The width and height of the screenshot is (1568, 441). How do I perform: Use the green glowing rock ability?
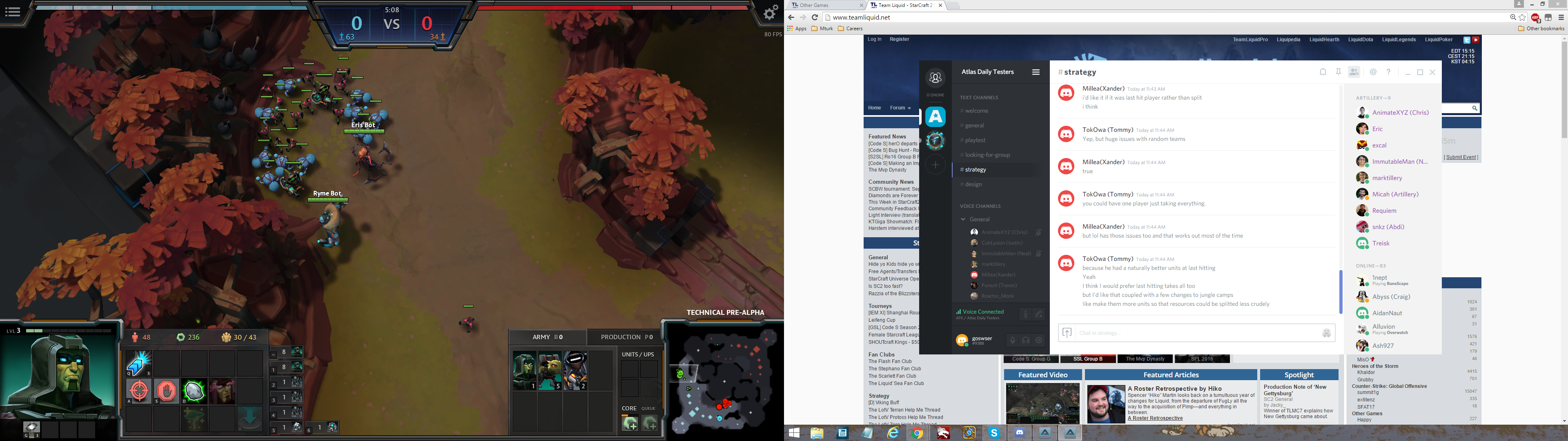pyautogui.click(x=194, y=390)
